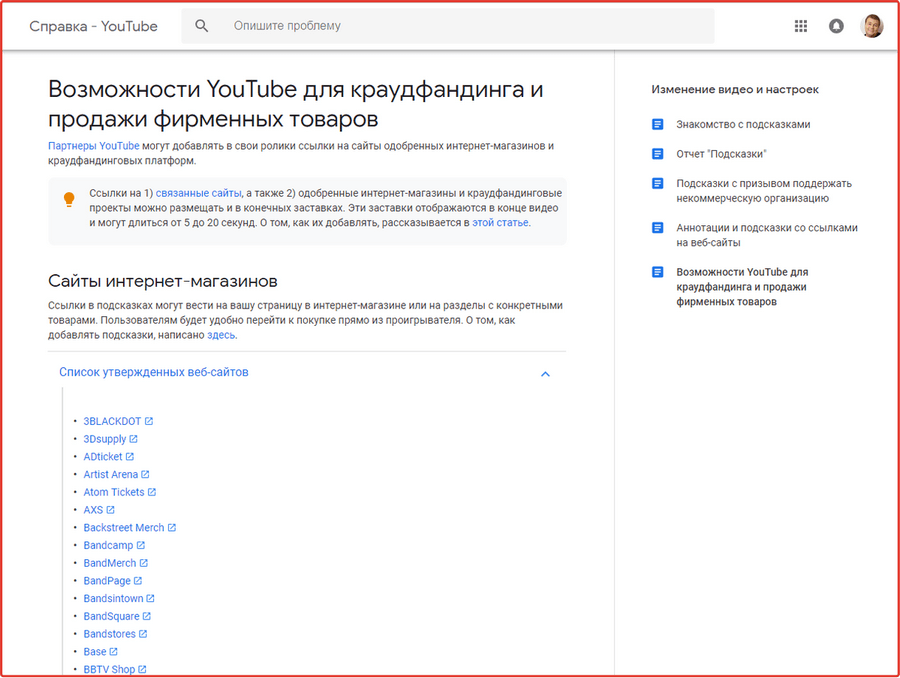900x678 pixels.
Task: Click external link icon next to BBTV Shop
Action: pyautogui.click(x=142, y=669)
